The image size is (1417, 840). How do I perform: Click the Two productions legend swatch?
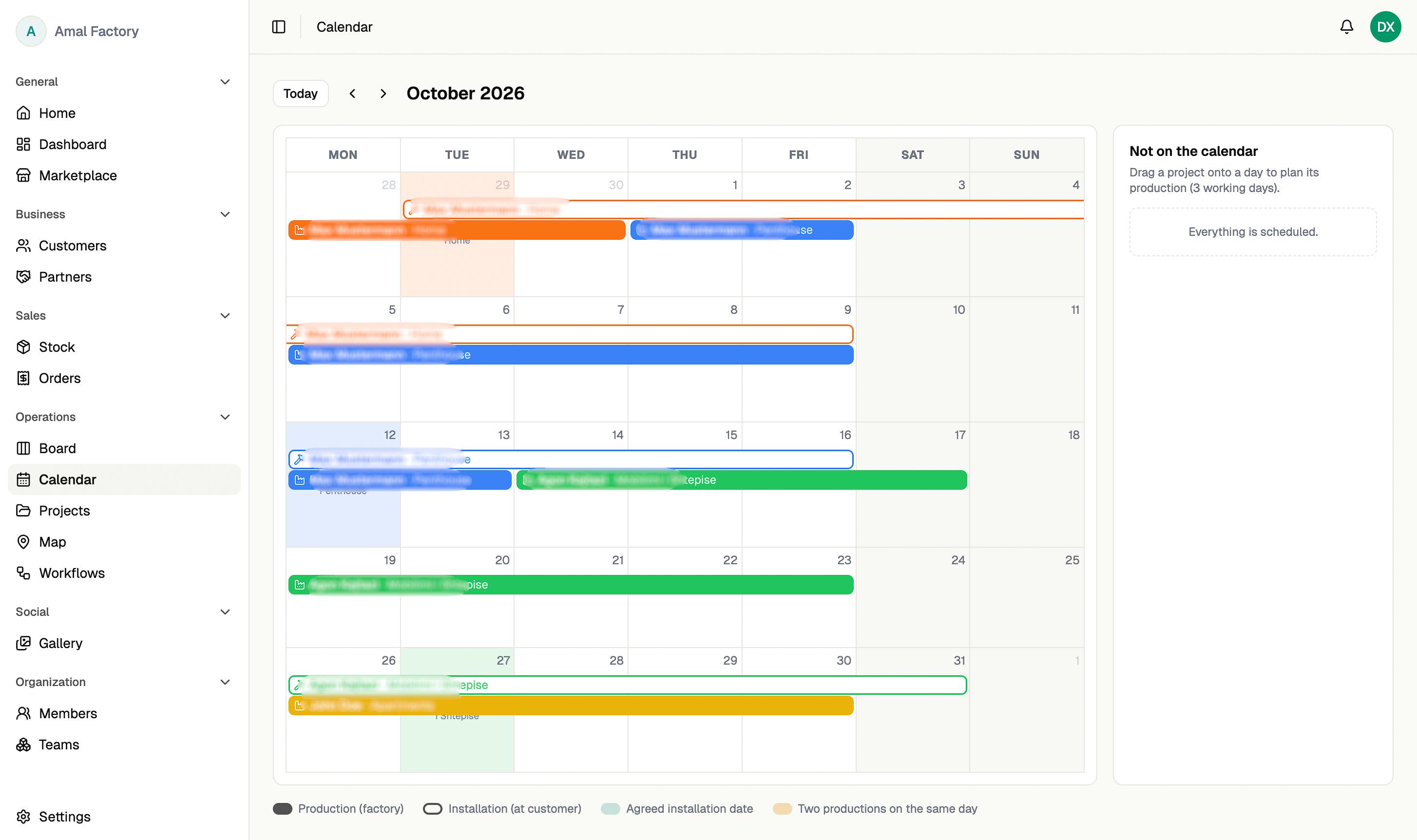782,808
